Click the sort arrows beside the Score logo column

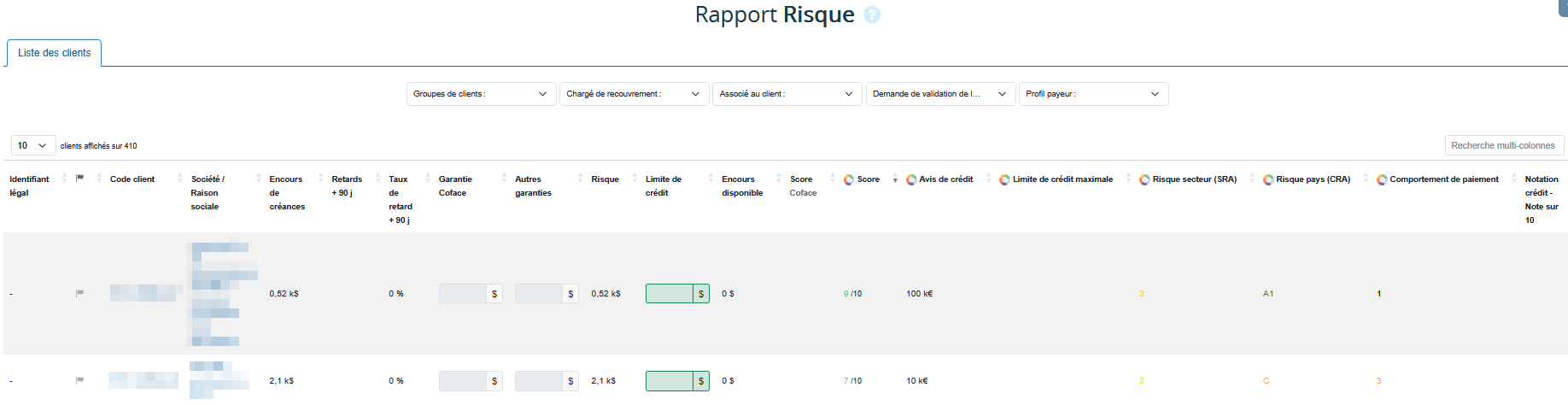(x=895, y=179)
